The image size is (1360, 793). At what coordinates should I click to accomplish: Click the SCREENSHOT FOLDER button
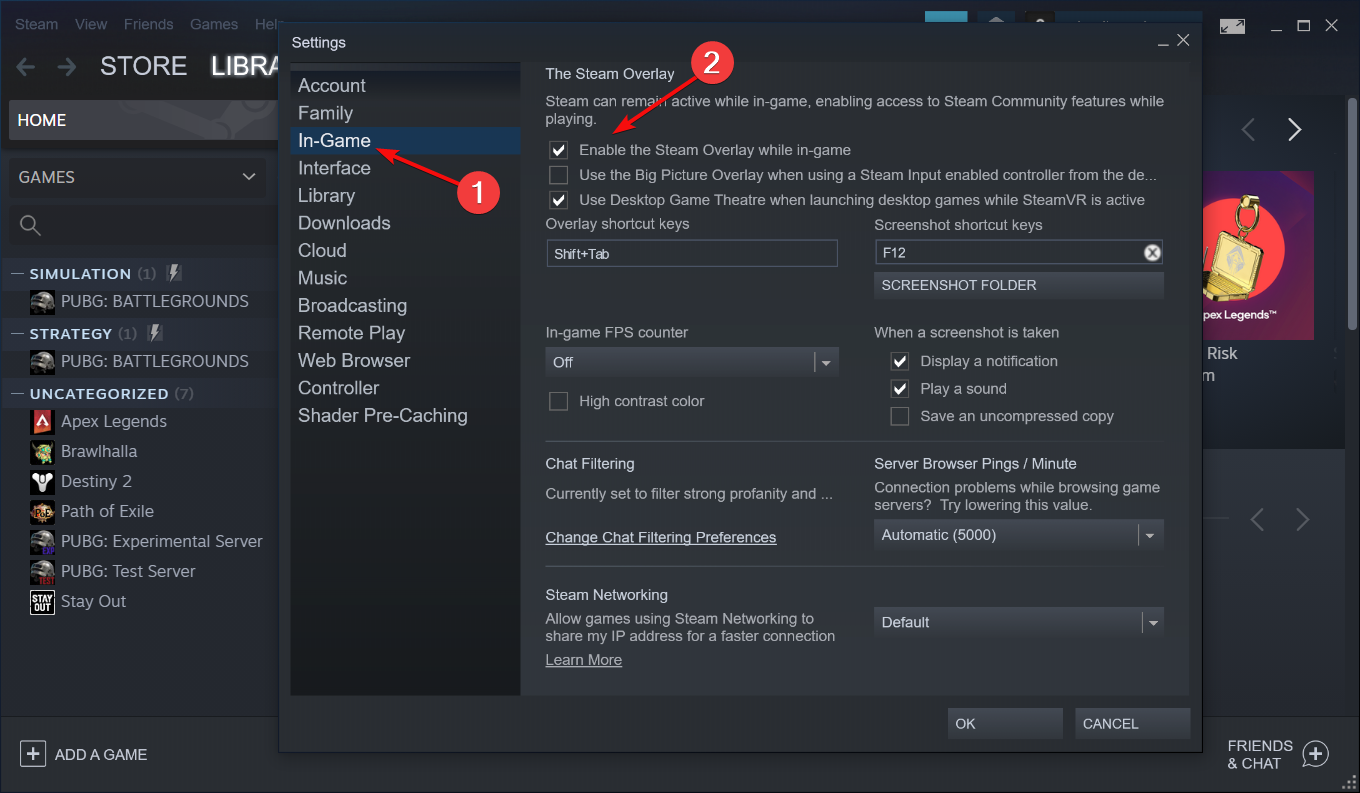[x=1019, y=285]
